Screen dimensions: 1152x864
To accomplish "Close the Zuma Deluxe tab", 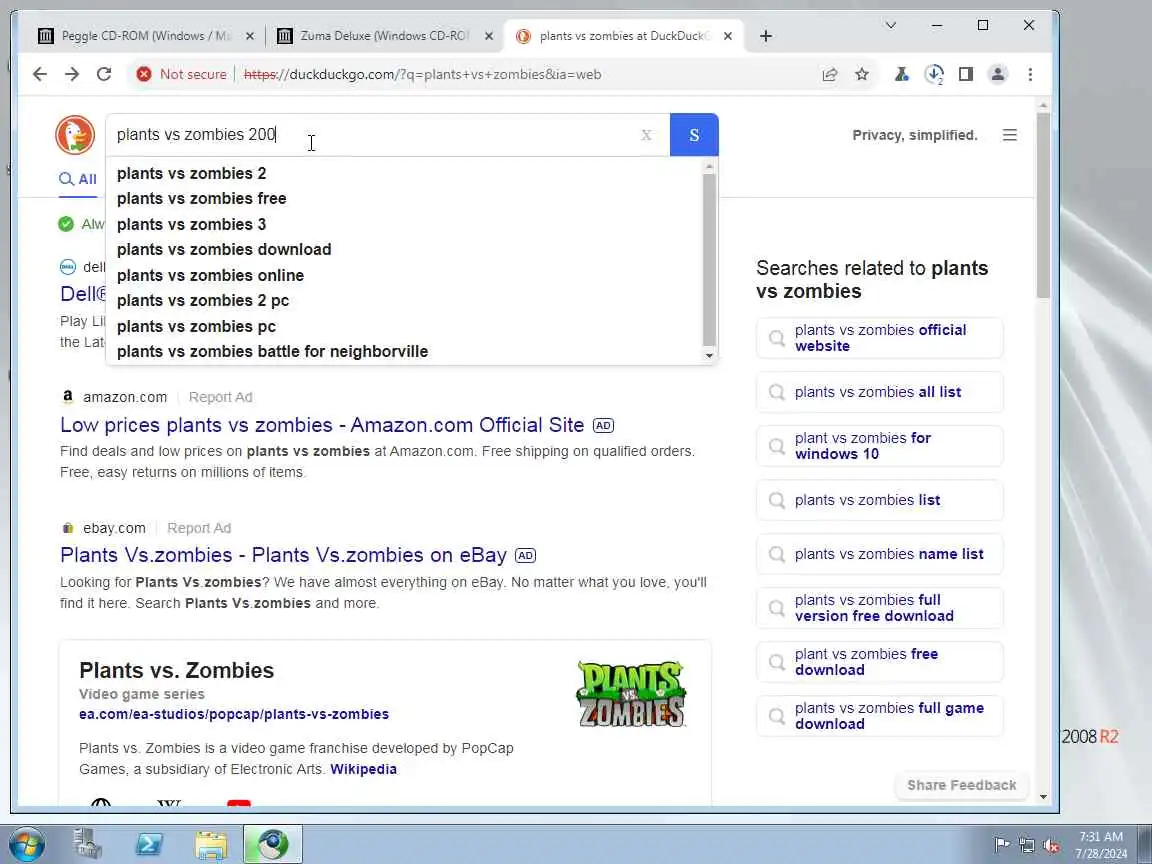I will click(489, 36).
